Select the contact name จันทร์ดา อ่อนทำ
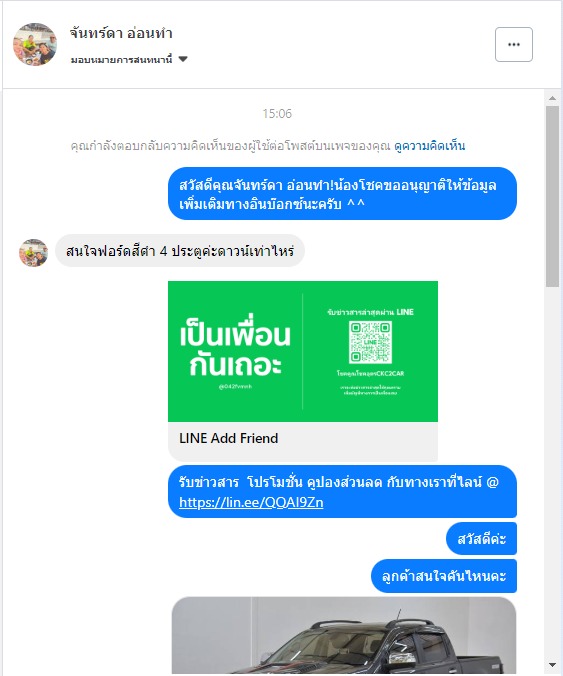This screenshot has height=676, width=563. (x=122, y=33)
